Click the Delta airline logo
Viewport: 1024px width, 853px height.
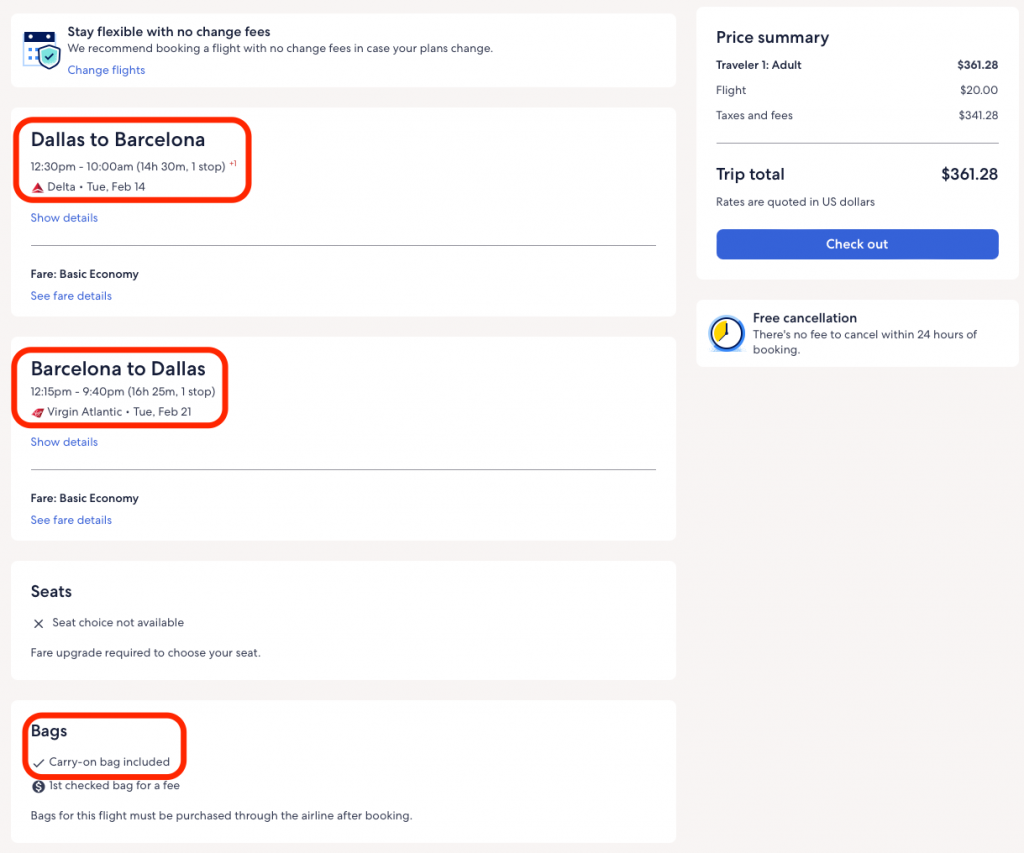coord(38,187)
